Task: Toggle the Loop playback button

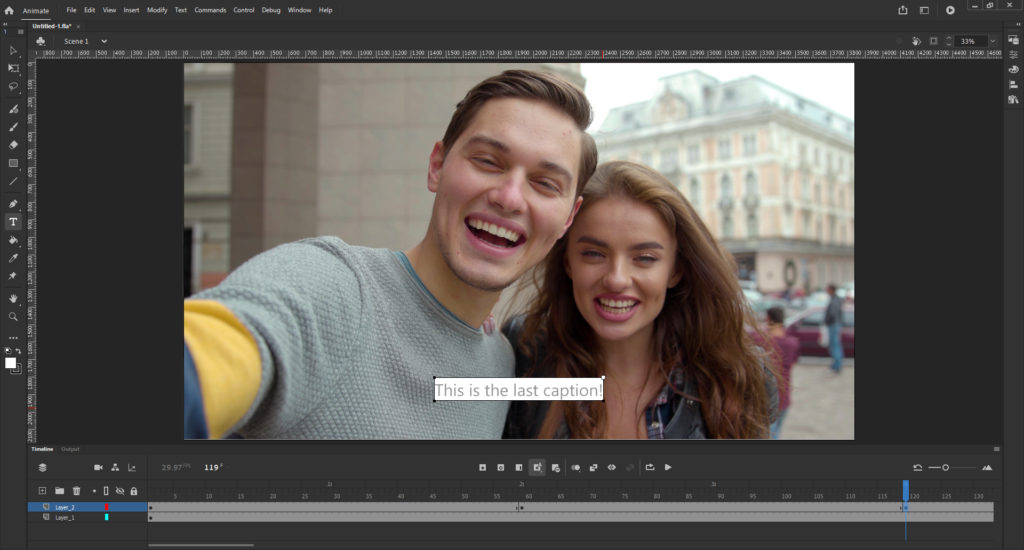Action: pyautogui.click(x=649, y=467)
